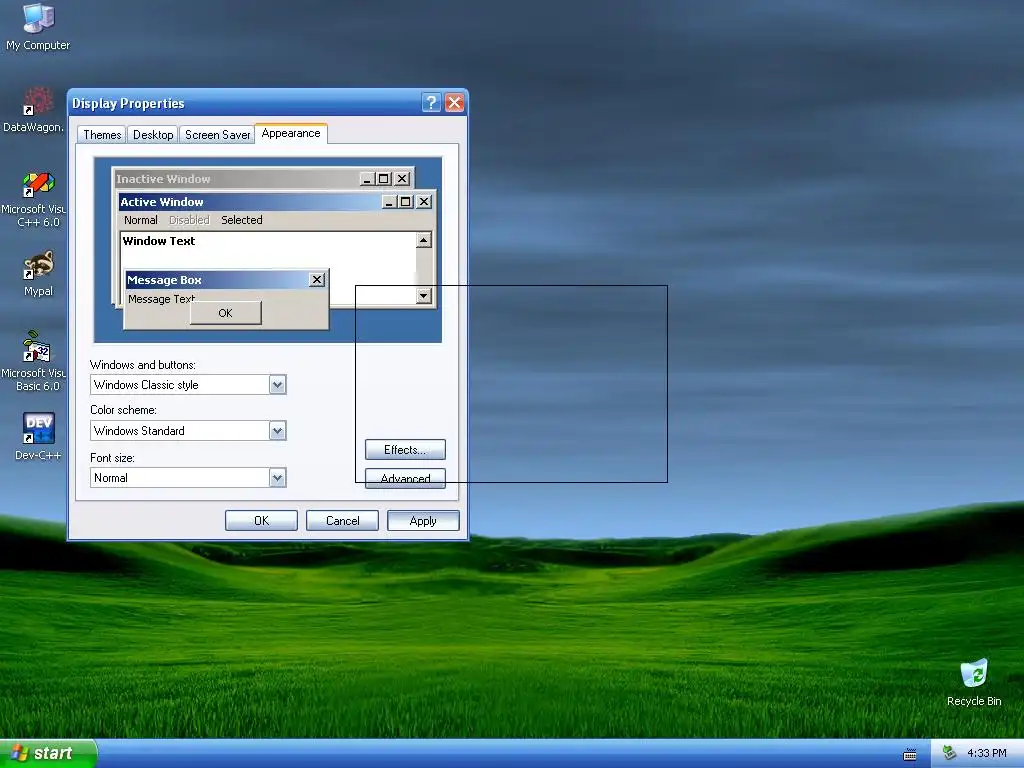The height and width of the screenshot is (768, 1024).
Task: Click the Window Text in preview
Action: coord(159,241)
